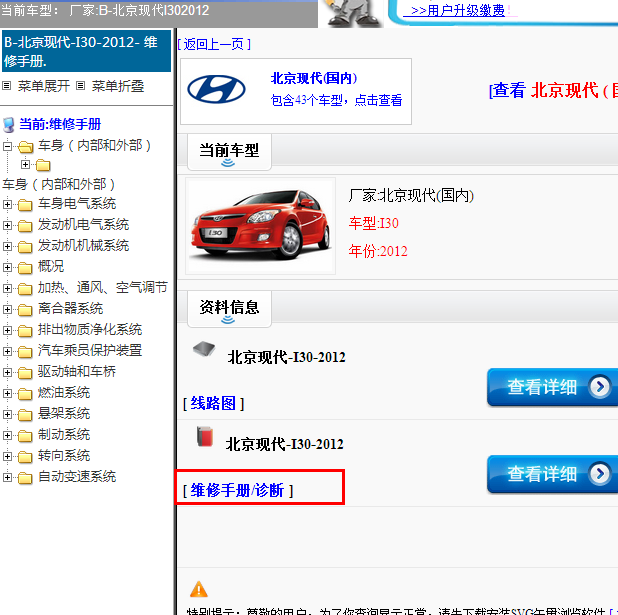Click the 北京现代(国内) brand link
Screen dimensions: 618x615
click(314, 78)
